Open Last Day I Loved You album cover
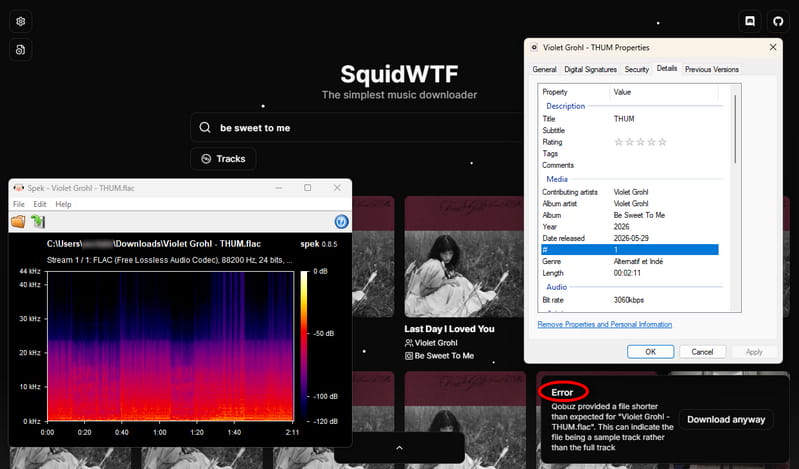This screenshot has height=469, width=799. (465, 257)
